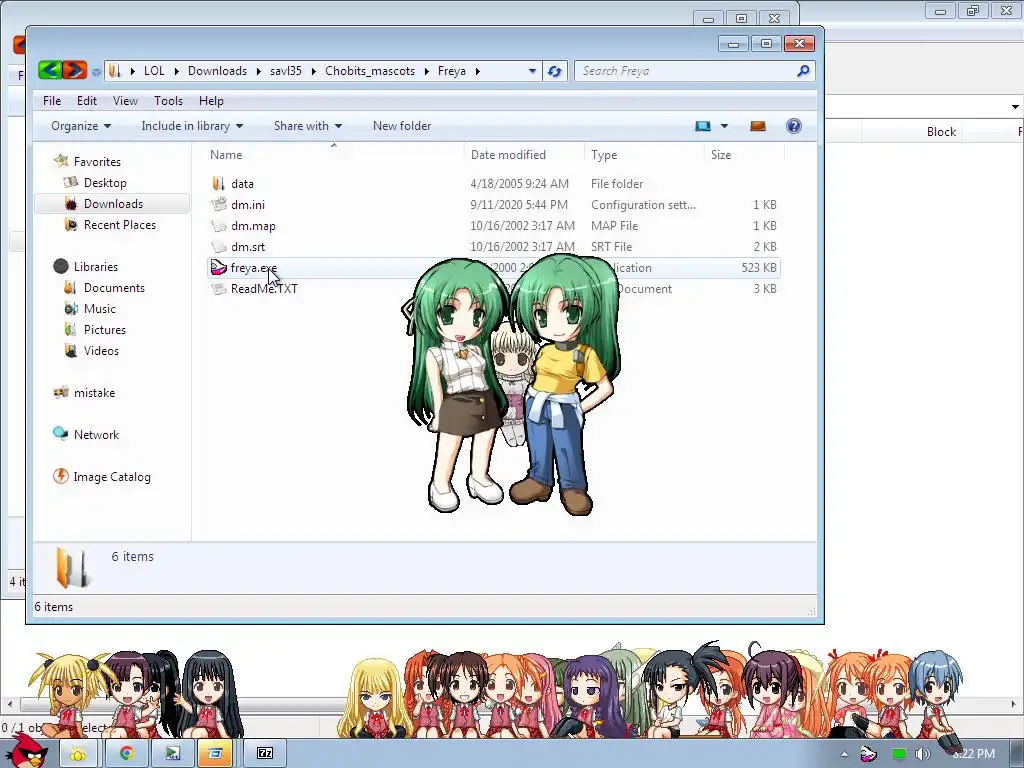The width and height of the screenshot is (1024, 768).
Task: Open the Angry Birds Start button
Action: (x=25, y=751)
